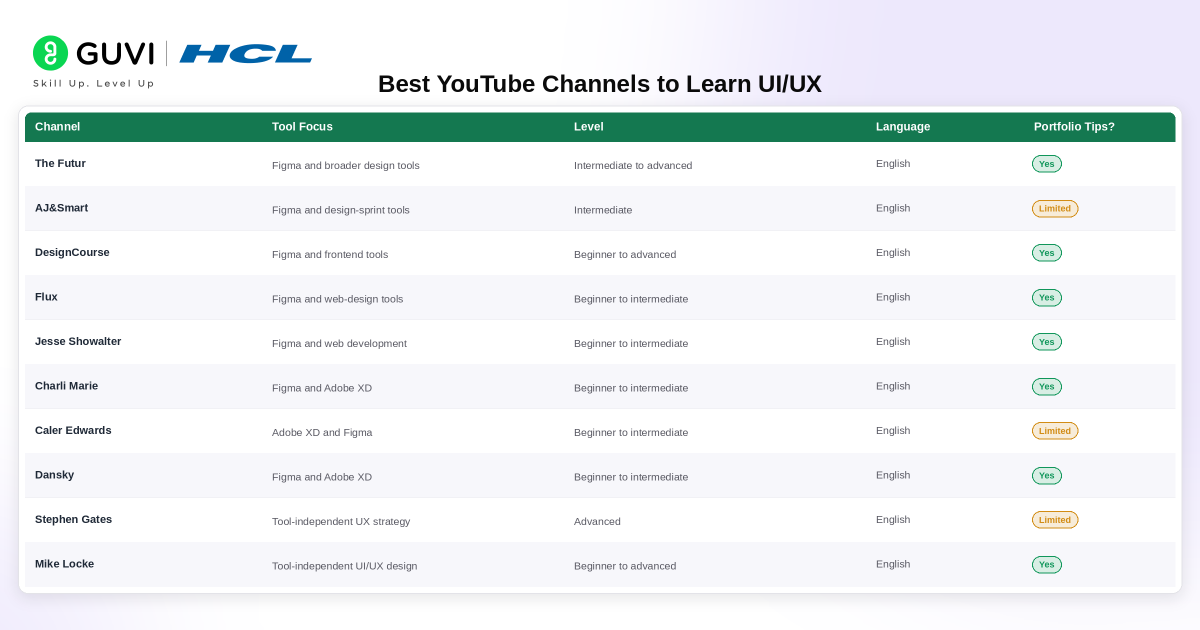Screen dimensions: 1200x630
Task: Select Mike Locke channel name
Action: click(64, 564)
